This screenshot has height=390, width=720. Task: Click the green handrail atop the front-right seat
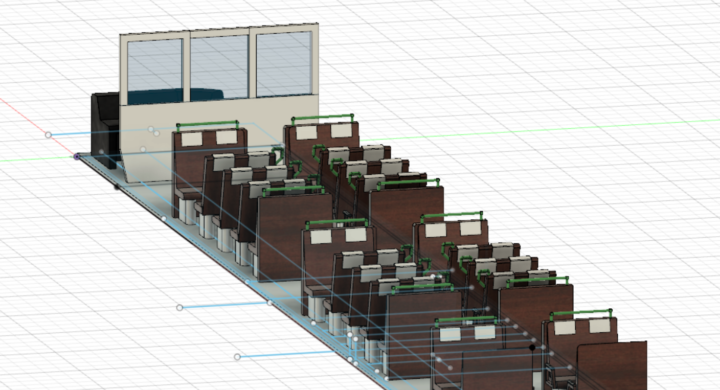click(x=322, y=118)
